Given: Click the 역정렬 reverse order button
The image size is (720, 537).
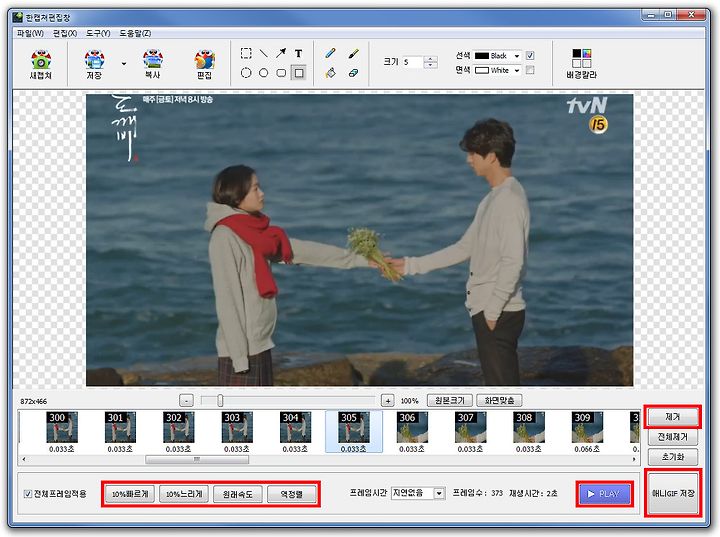Looking at the screenshot, I should 292,494.
